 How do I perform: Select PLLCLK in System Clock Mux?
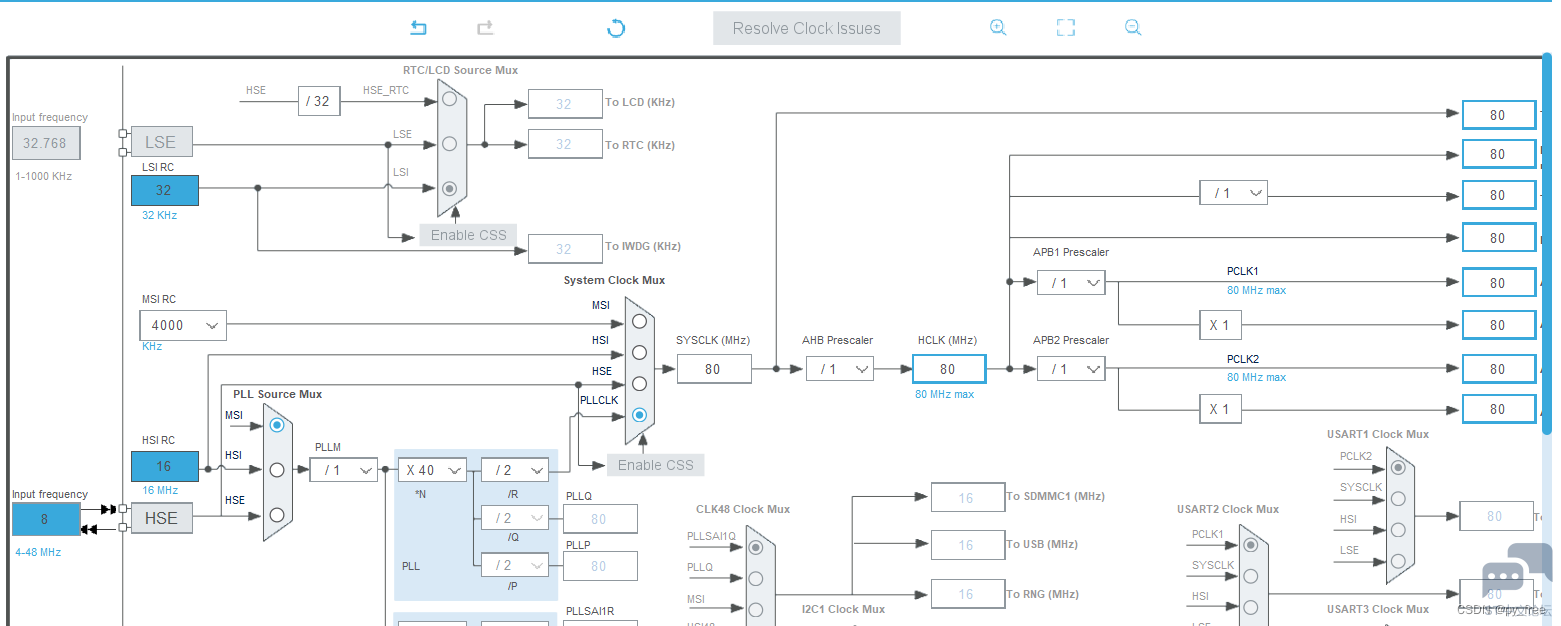pos(639,415)
